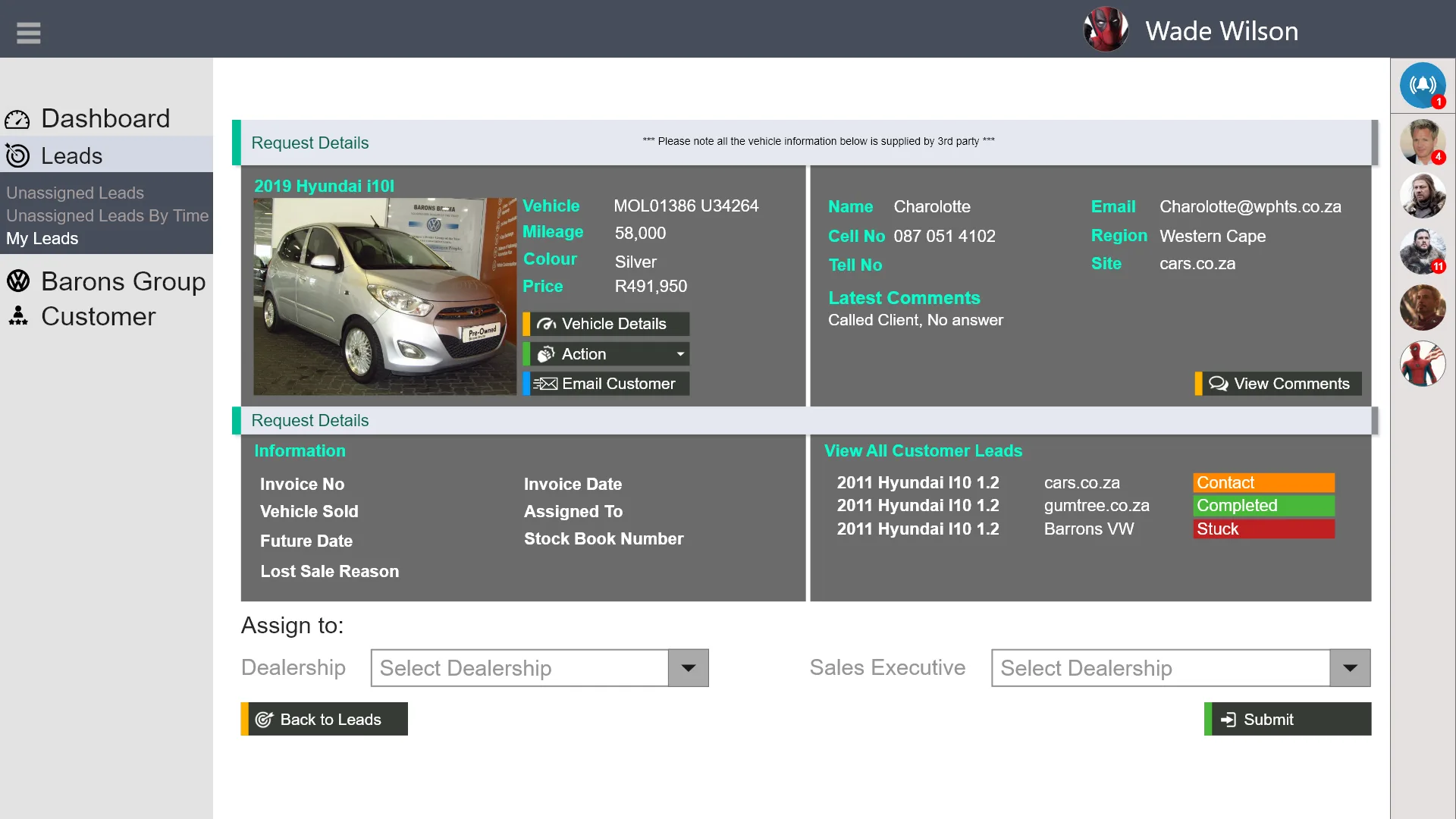
Task: Click the orange Contact status label
Action: point(1263,482)
